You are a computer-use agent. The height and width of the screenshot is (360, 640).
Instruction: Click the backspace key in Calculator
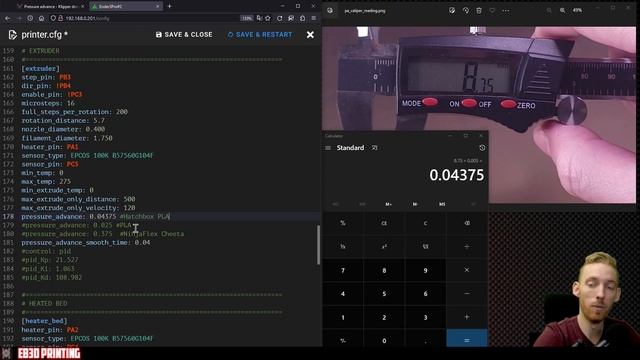point(467,223)
